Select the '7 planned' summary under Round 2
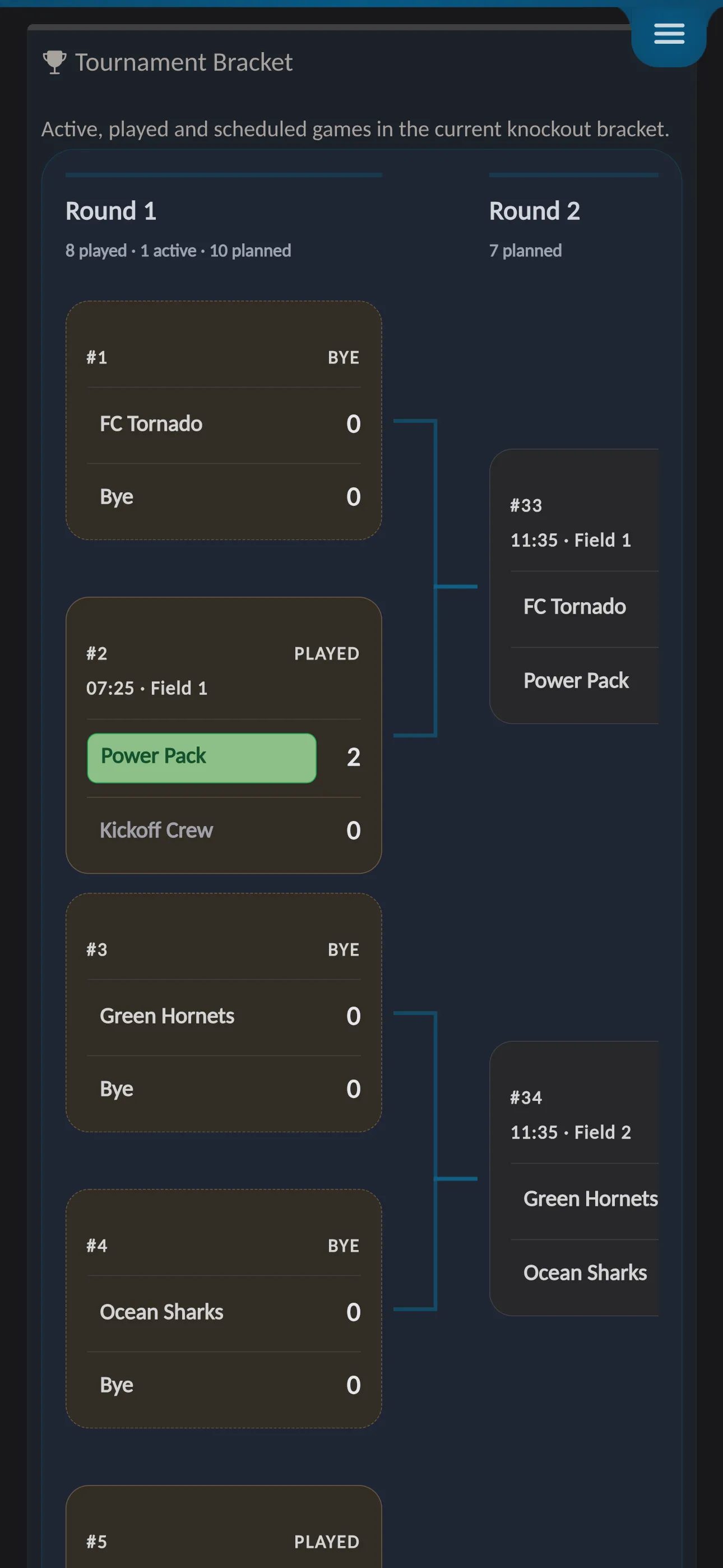Image resolution: width=723 pixels, height=1568 pixels. click(525, 251)
